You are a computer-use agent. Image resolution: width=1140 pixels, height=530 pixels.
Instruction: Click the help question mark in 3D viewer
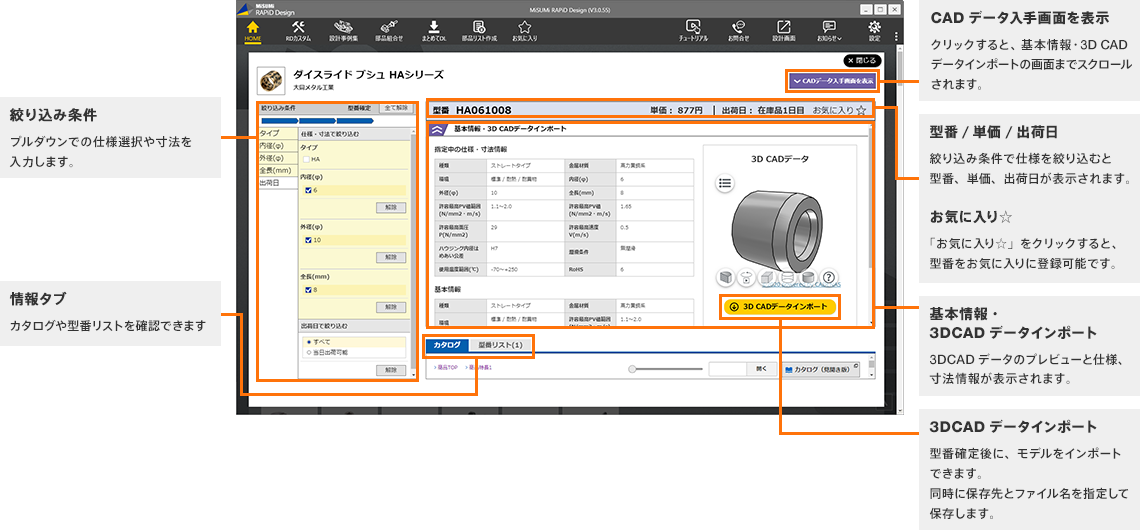[829, 277]
